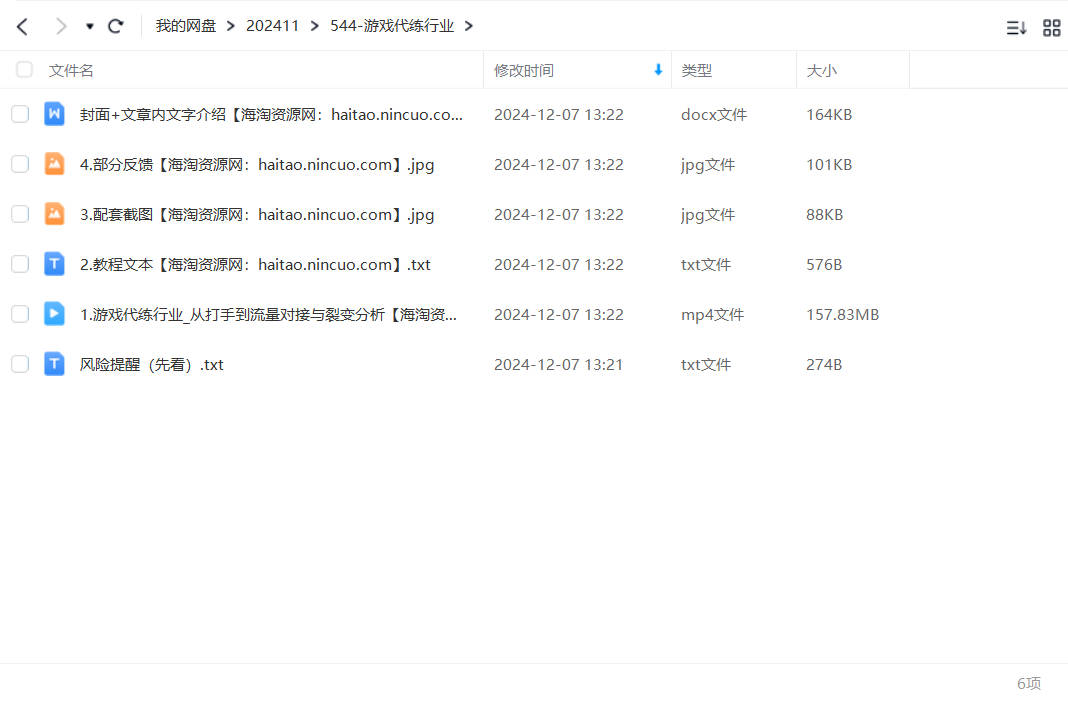Click the docx file's Word icon
Image resolution: width=1068 pixels, height=704 pixels.
[x=54, y=114]
